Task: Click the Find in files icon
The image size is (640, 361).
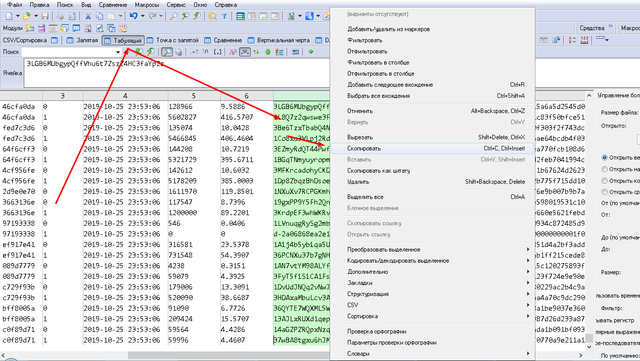Action: 212,16
